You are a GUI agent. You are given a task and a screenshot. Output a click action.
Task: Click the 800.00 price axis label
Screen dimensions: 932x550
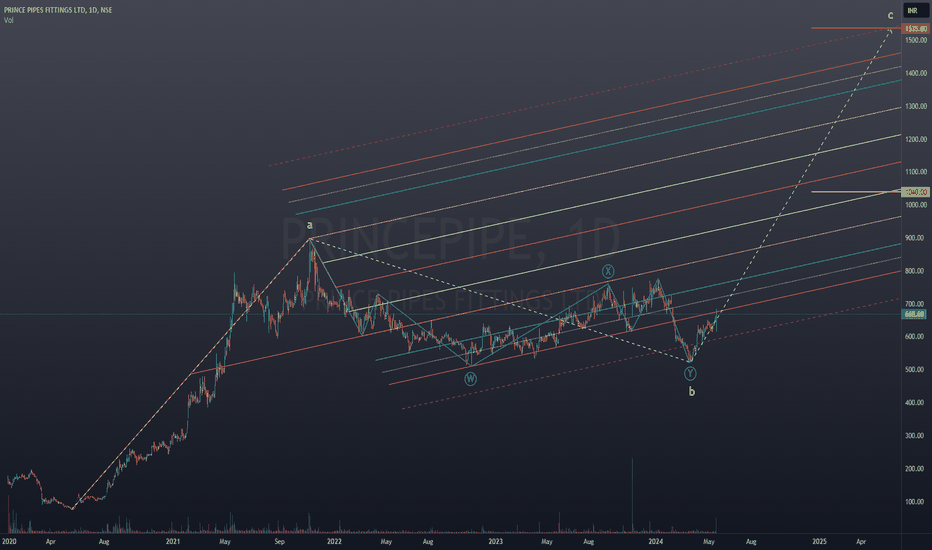point(915,271)
